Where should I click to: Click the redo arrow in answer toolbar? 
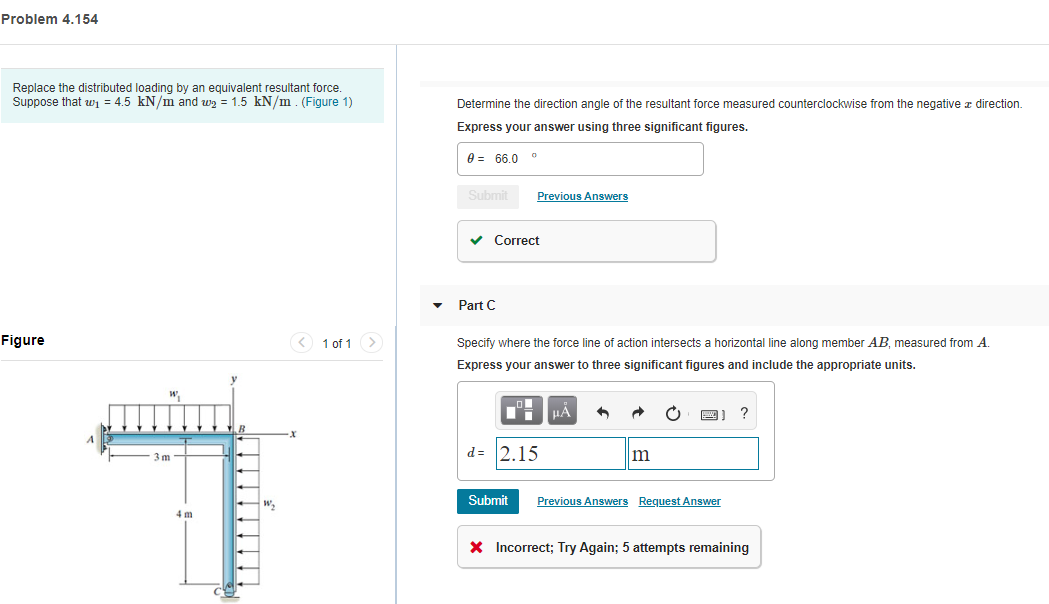pyautogui.click(x=637, y=411)
